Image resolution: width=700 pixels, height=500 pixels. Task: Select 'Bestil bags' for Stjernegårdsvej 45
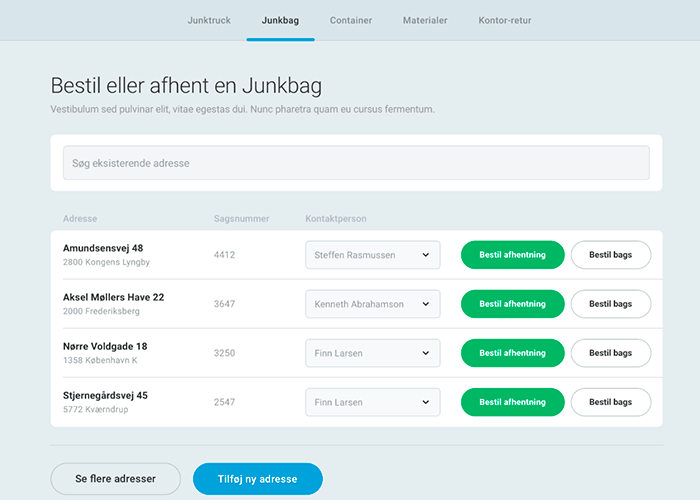610,402
